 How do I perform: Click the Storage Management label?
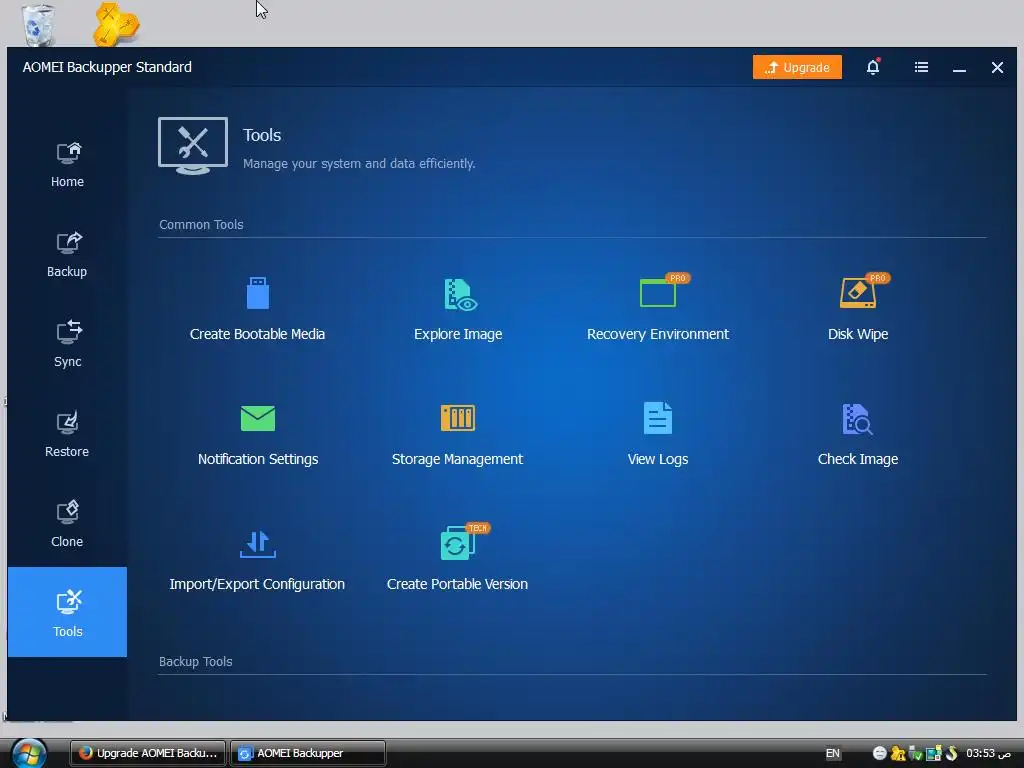point(457,459)
